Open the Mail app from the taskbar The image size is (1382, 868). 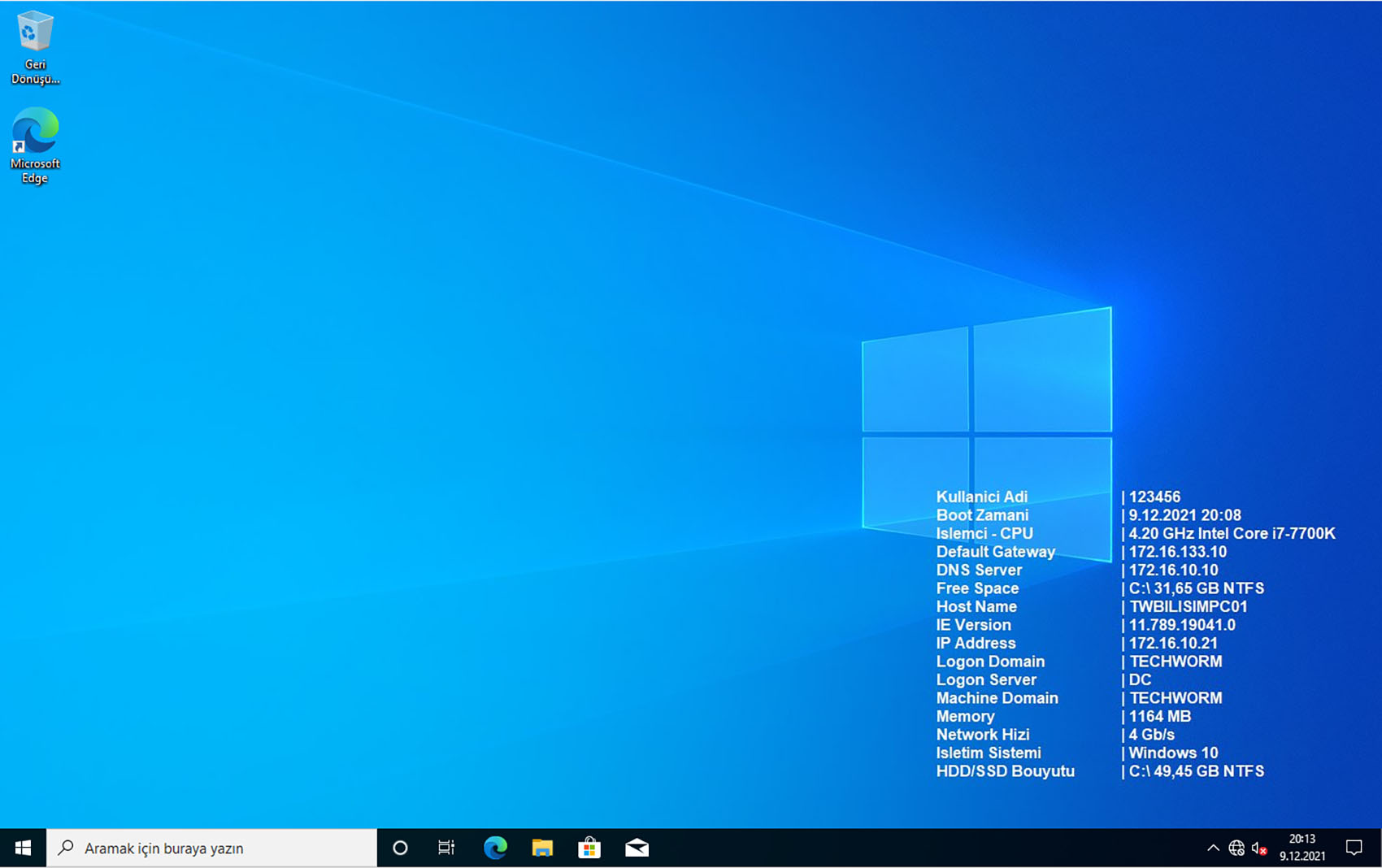pos(637,848)
